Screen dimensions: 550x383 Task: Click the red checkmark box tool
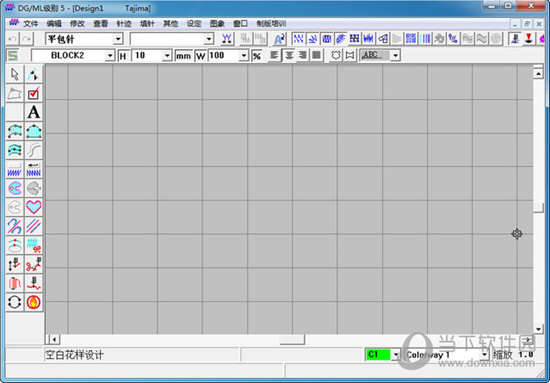click(33, 93)
